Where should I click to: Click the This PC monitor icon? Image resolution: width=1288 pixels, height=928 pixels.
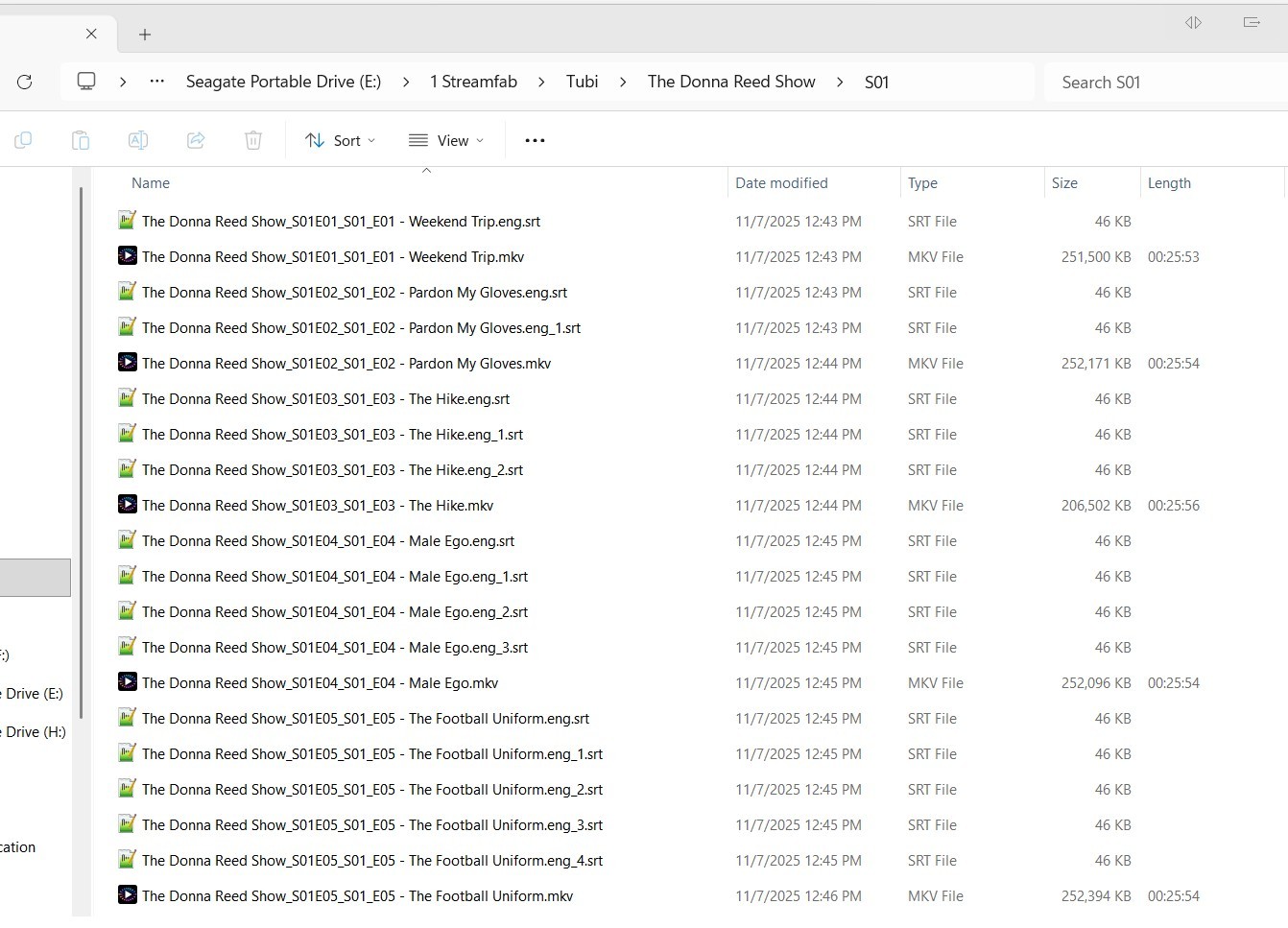pyautogui.click(x=86, y=82)
